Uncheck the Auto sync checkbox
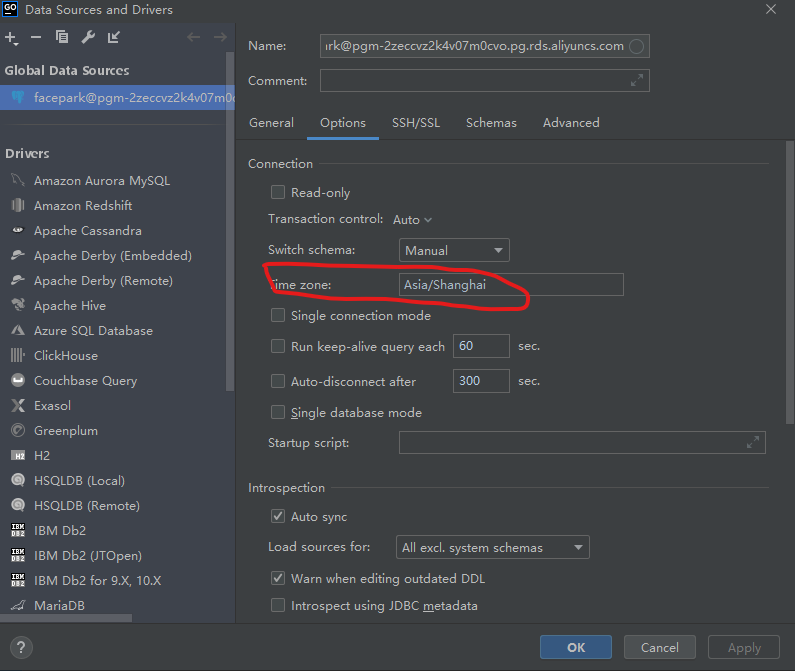Screen dimensions: 795x671 point(279,516)
